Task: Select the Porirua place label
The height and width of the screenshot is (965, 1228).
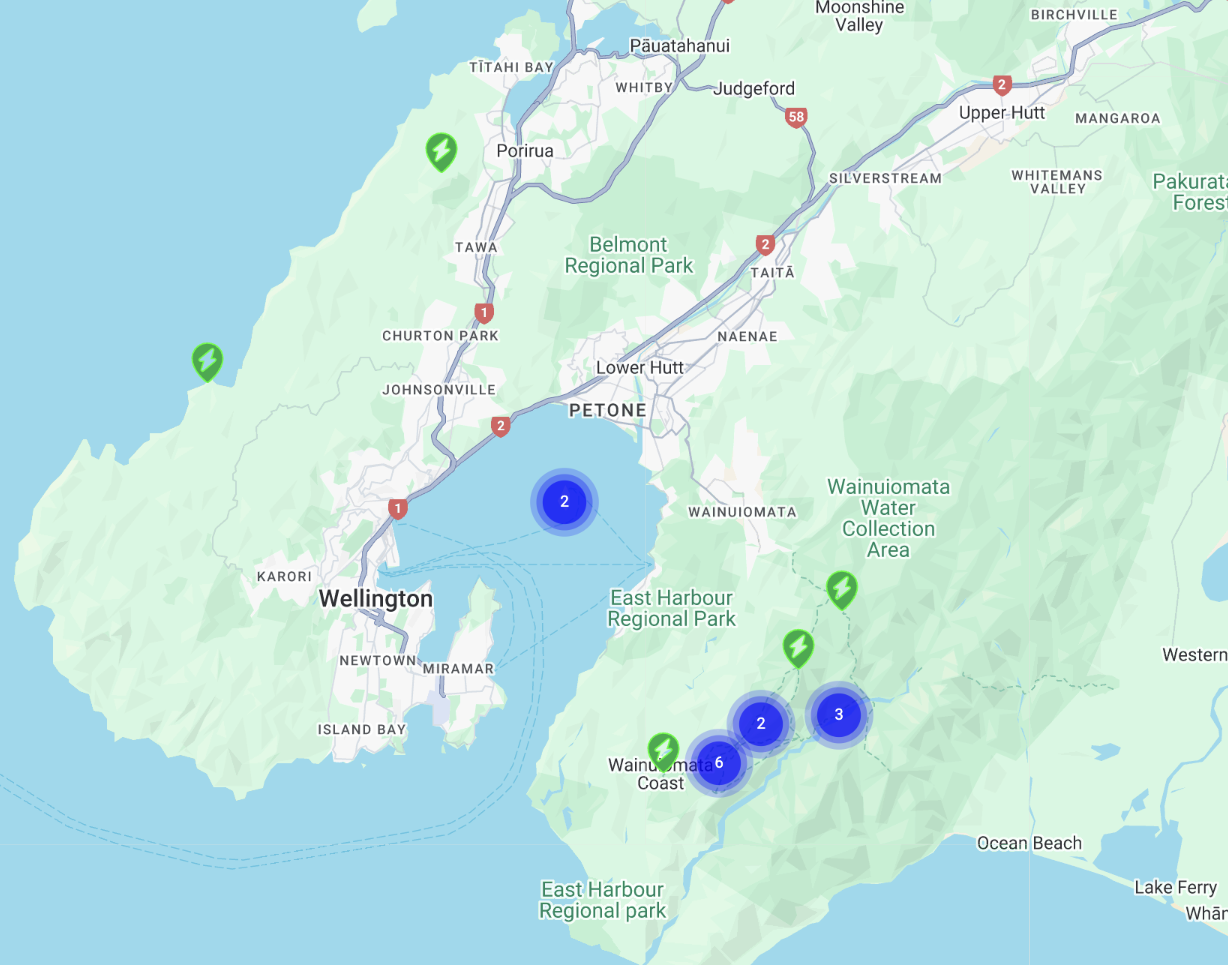Action: pos(525,151)
